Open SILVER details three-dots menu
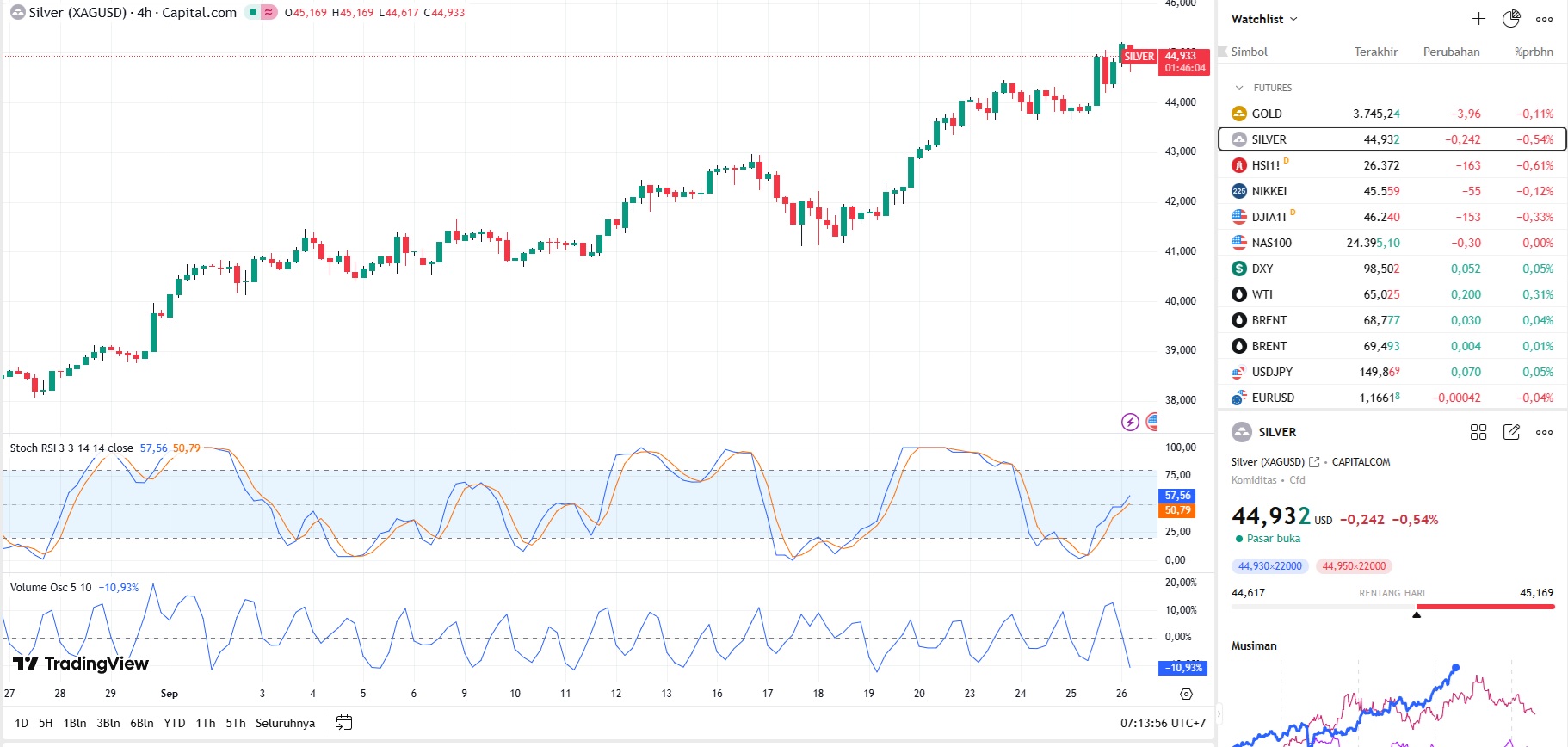 (1545, 432)
